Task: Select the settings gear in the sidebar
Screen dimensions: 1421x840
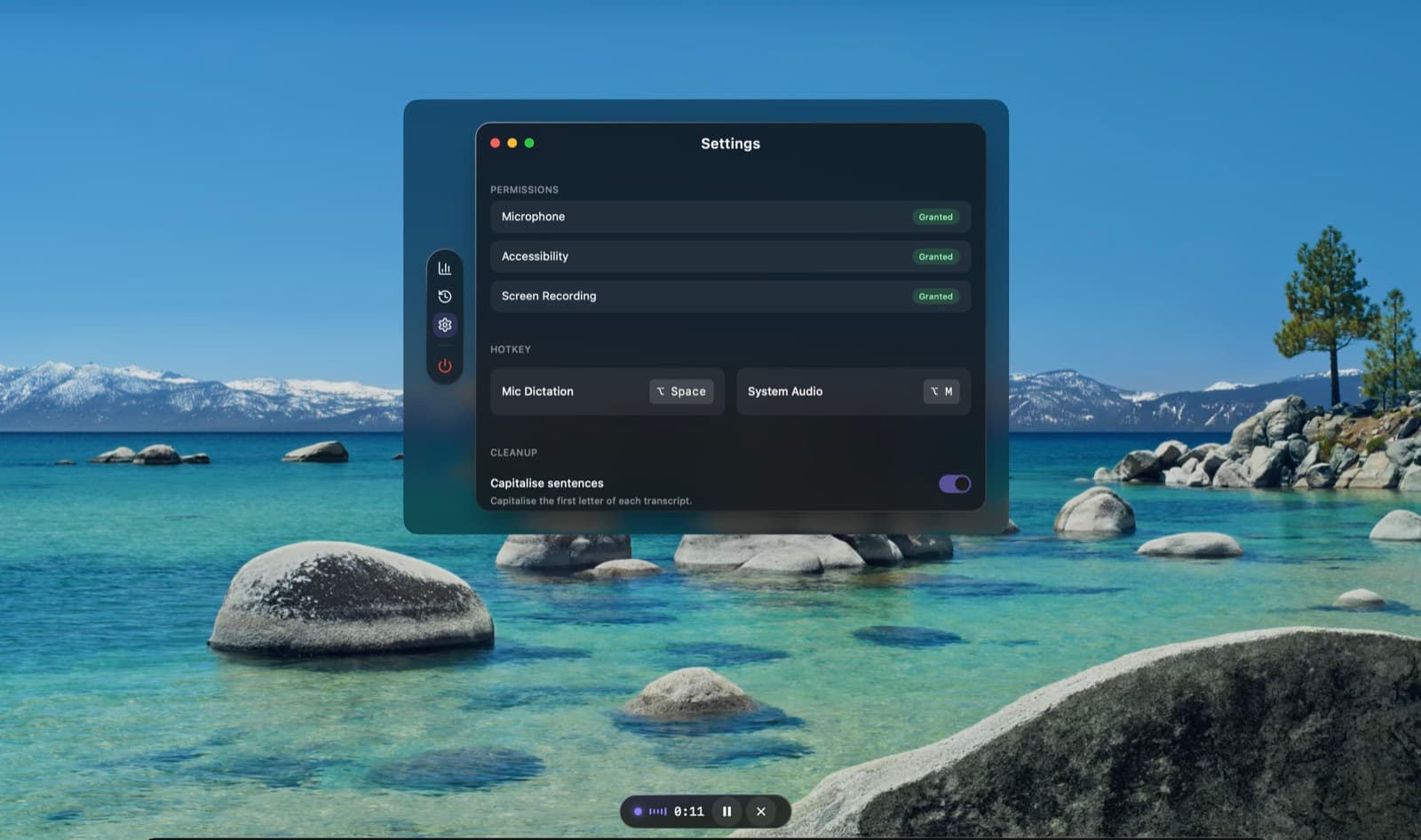Action: (445, 325)
